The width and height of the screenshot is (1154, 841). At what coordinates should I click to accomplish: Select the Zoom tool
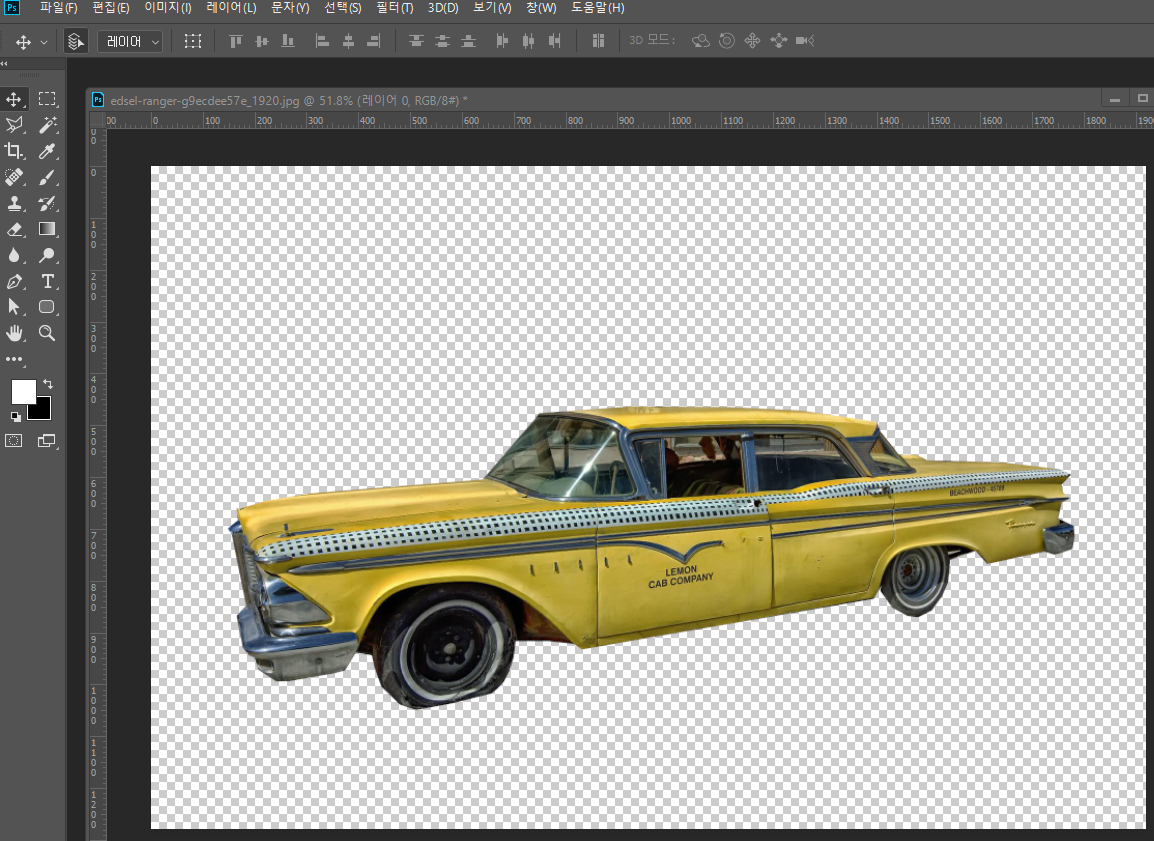[x=47, y=333]
